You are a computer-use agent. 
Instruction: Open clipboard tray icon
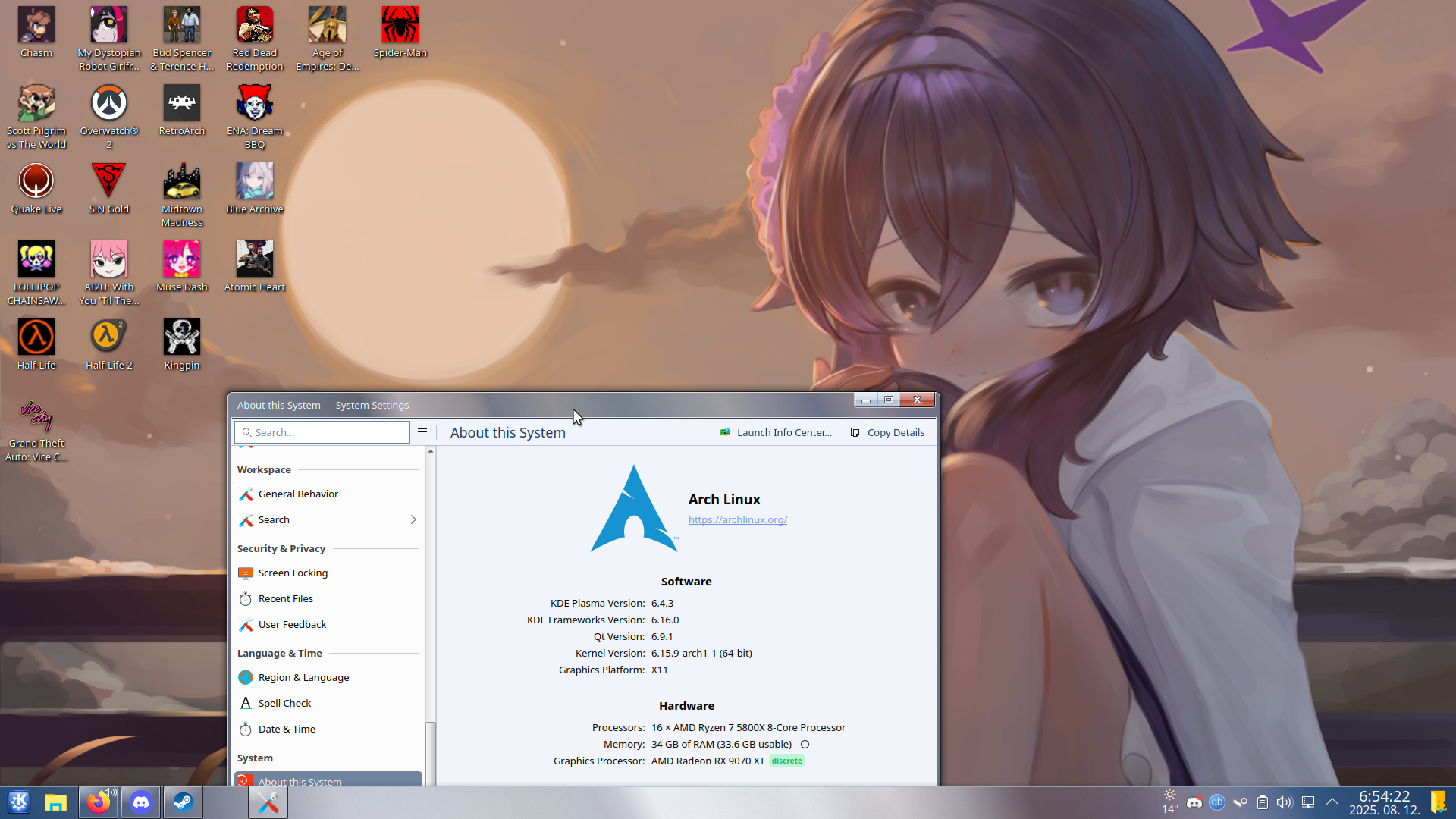click(1263, 802)
